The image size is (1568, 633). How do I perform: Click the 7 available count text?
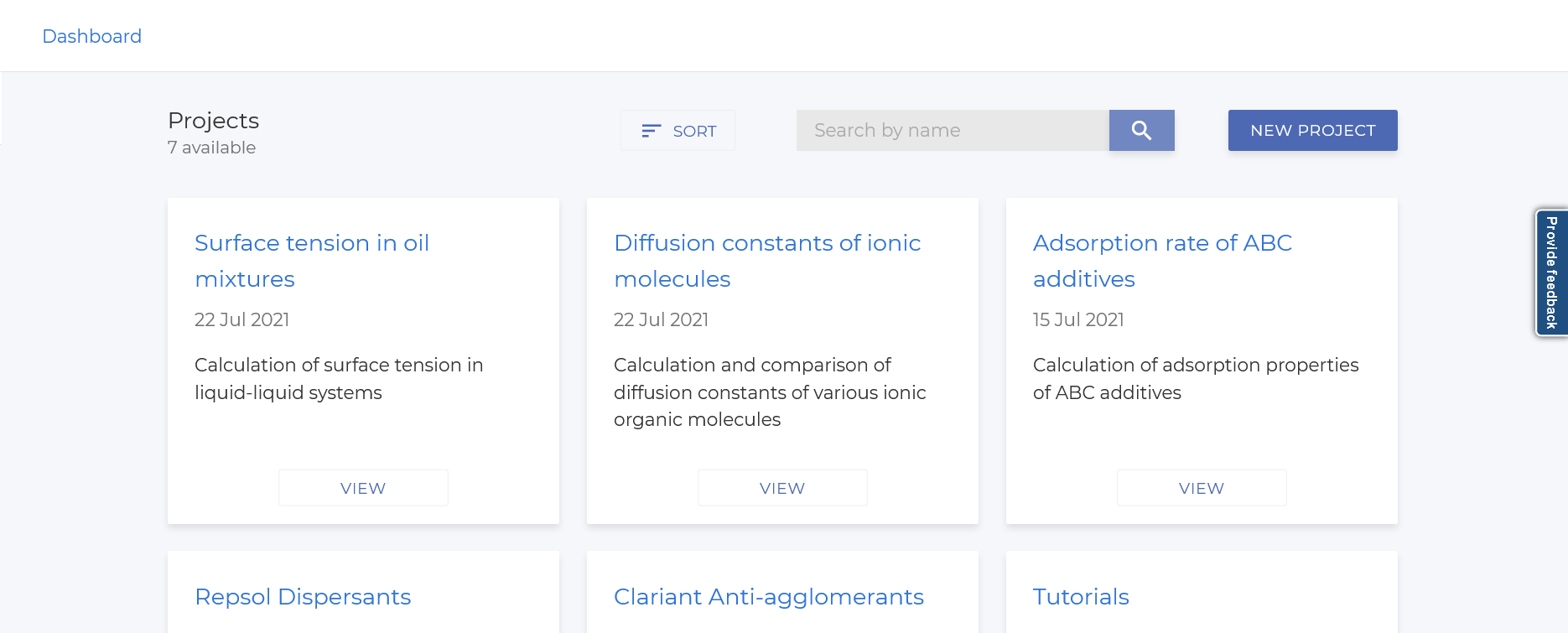click(x=211, y=148)
